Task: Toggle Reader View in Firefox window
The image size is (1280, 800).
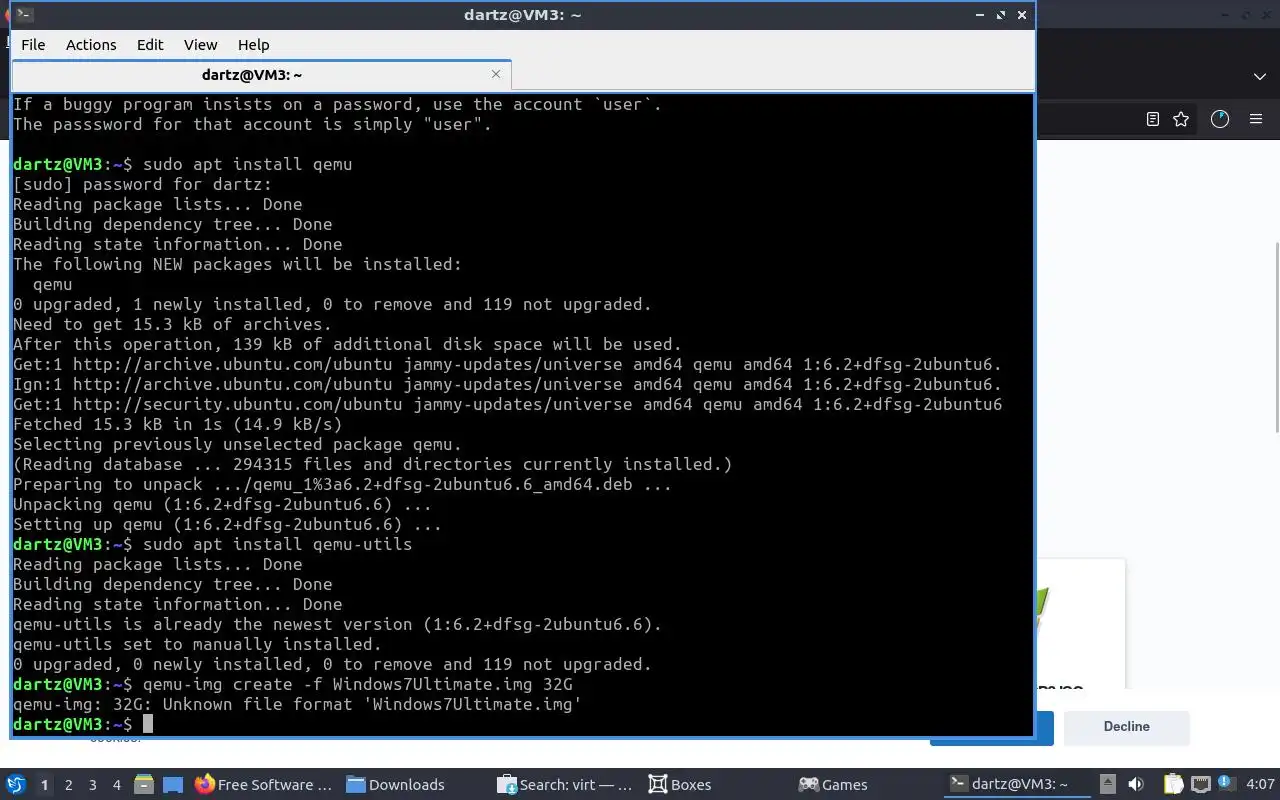Action: (1153, 119)
